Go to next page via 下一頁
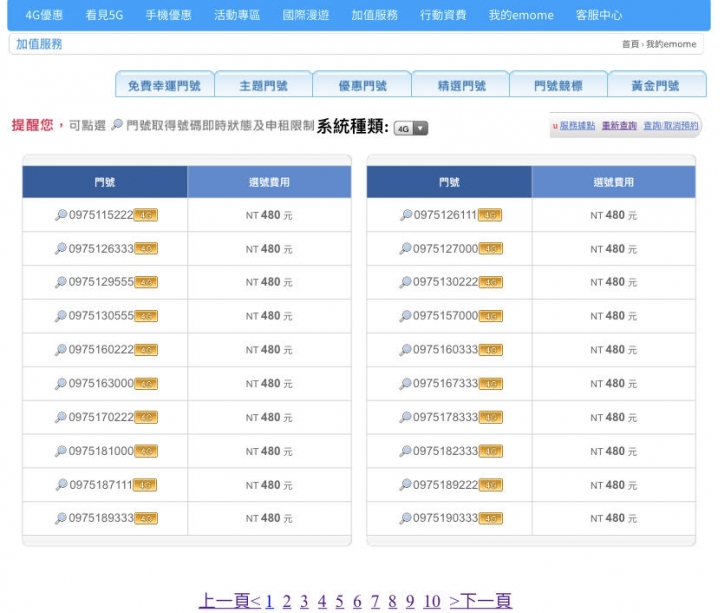Screen dimensions: 720x613 481,601
